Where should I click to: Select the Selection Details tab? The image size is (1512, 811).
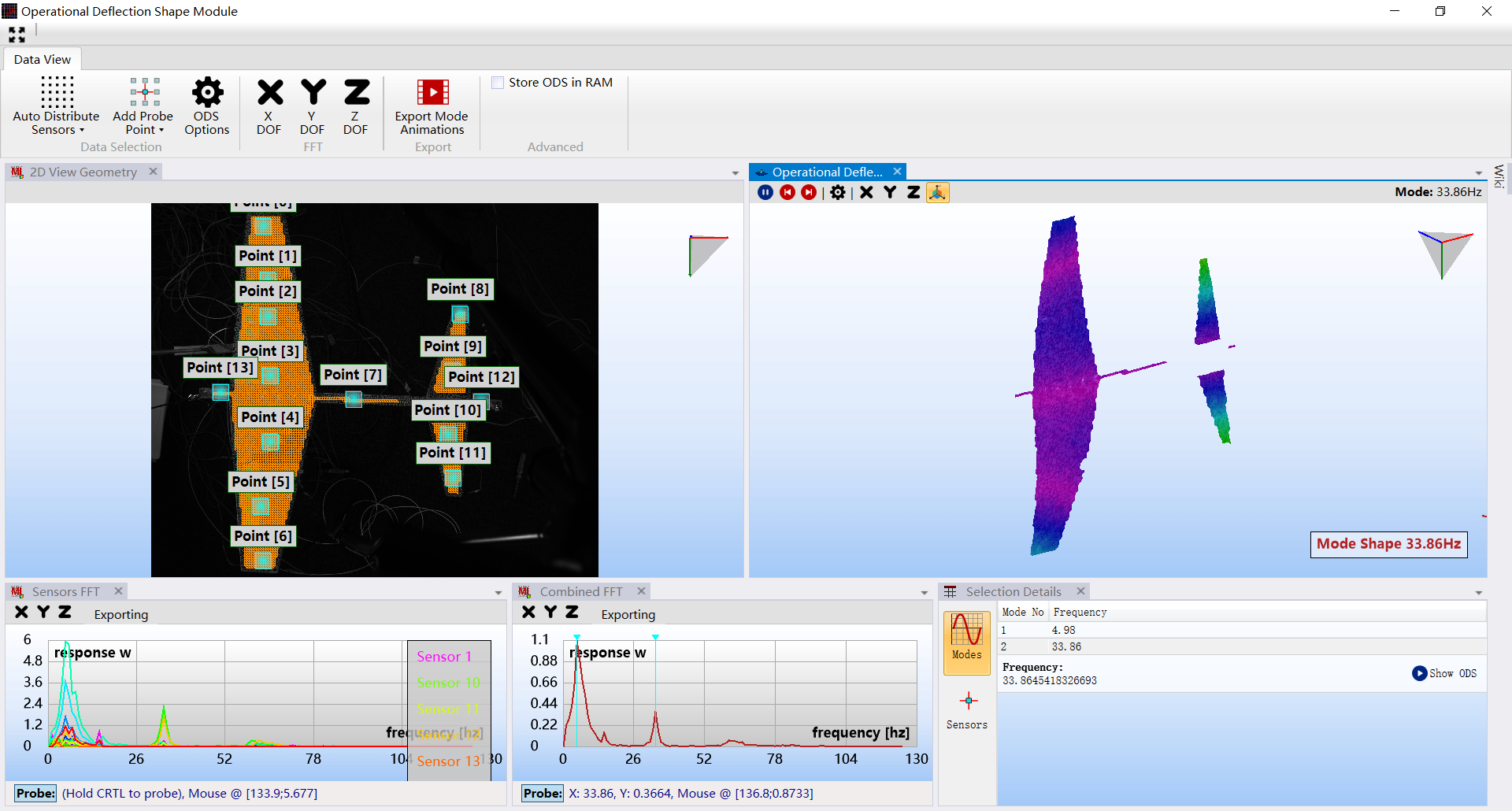tap(1014, 591)
